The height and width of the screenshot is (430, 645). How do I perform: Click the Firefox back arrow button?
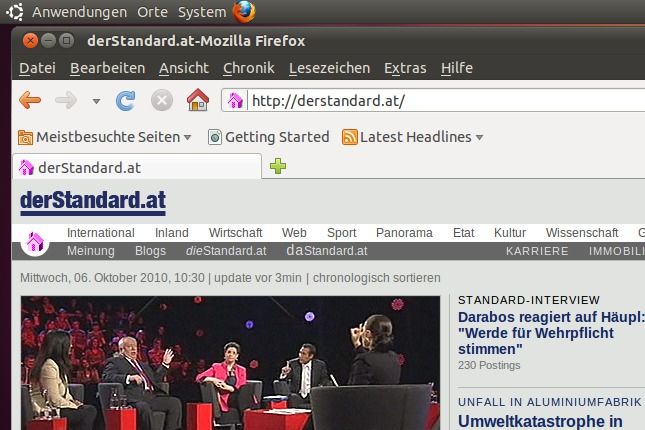30,100
